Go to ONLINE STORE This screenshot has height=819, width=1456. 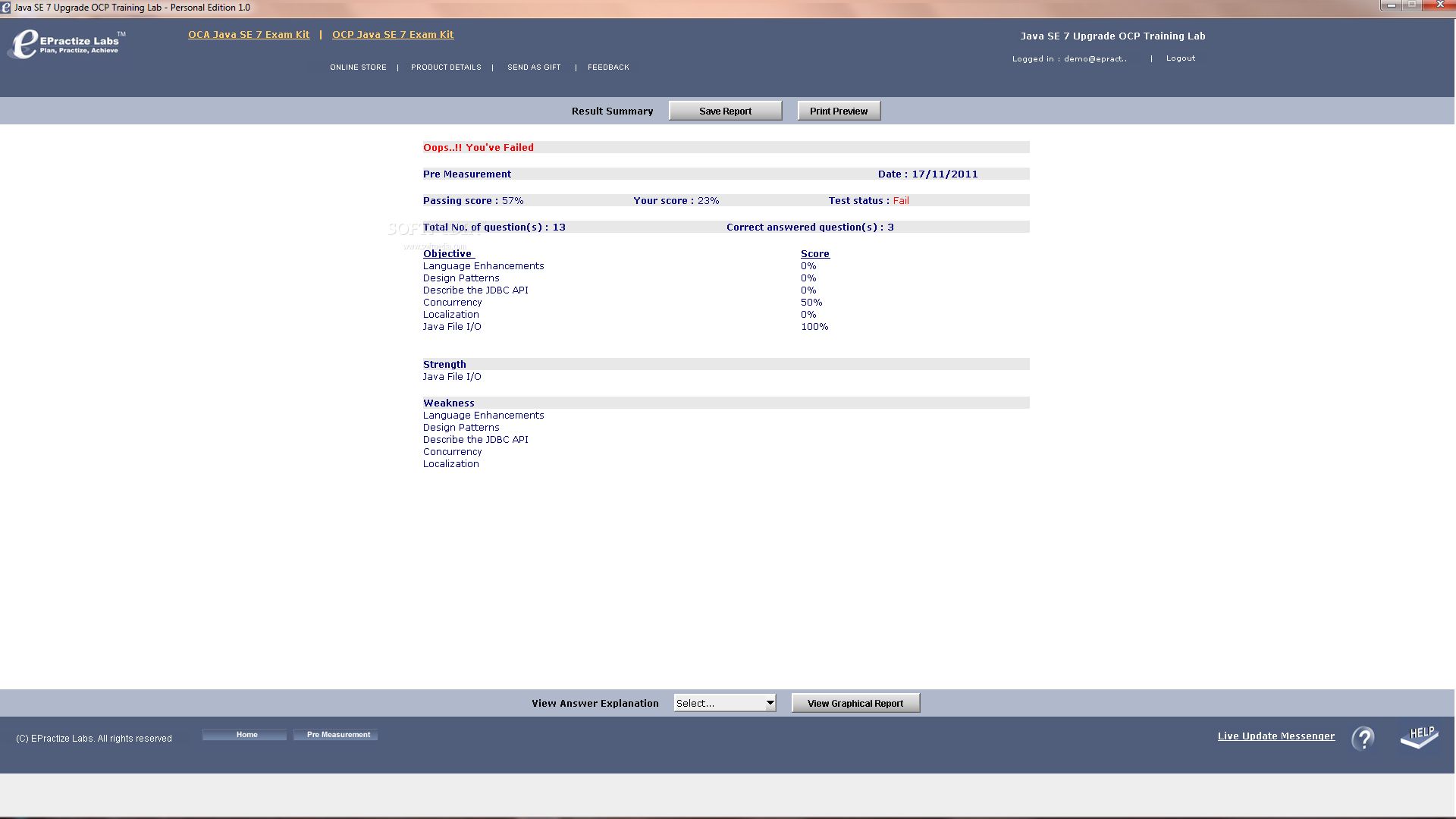[x=358, y=67]
